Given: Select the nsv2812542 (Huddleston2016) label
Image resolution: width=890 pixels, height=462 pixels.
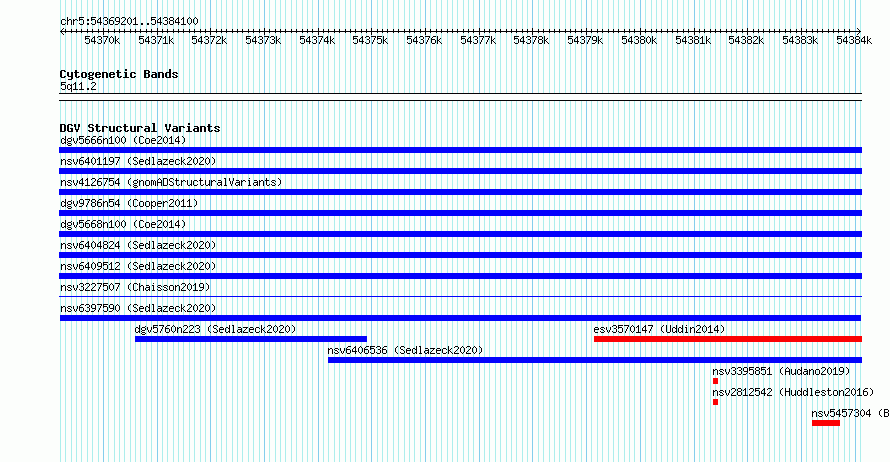Looking at the screenshot, I should click(x=793, y=392).
